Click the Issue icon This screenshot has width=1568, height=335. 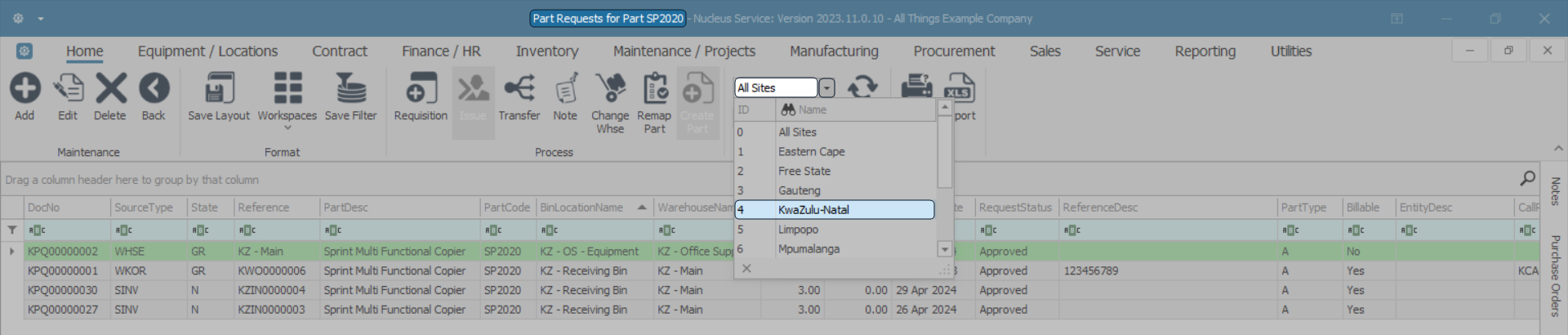[473, 88]
